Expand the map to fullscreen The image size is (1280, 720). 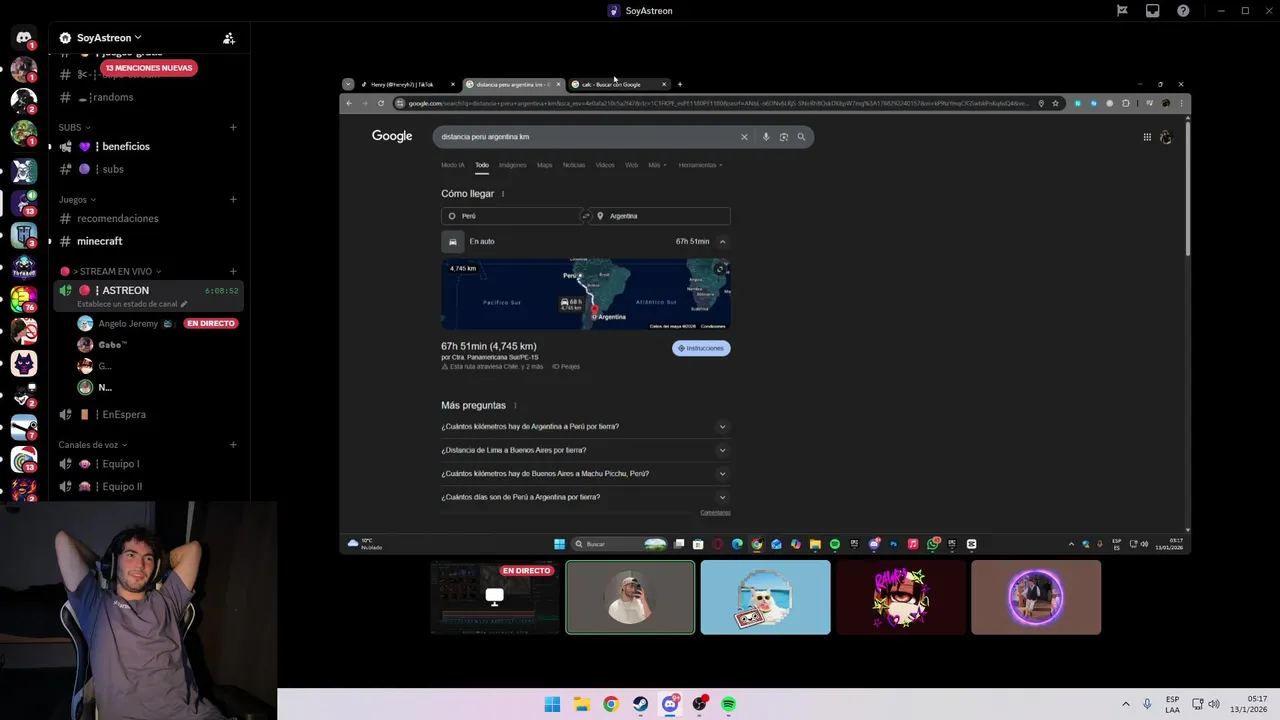point(719,269)
